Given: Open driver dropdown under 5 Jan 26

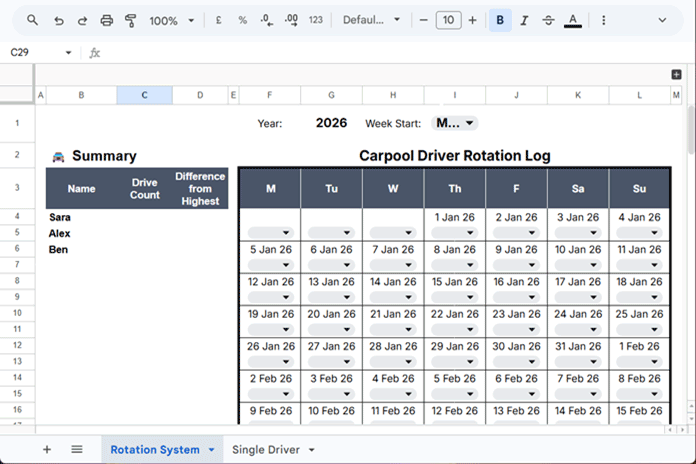Looking at the screenshot, I should pos(270,265).
